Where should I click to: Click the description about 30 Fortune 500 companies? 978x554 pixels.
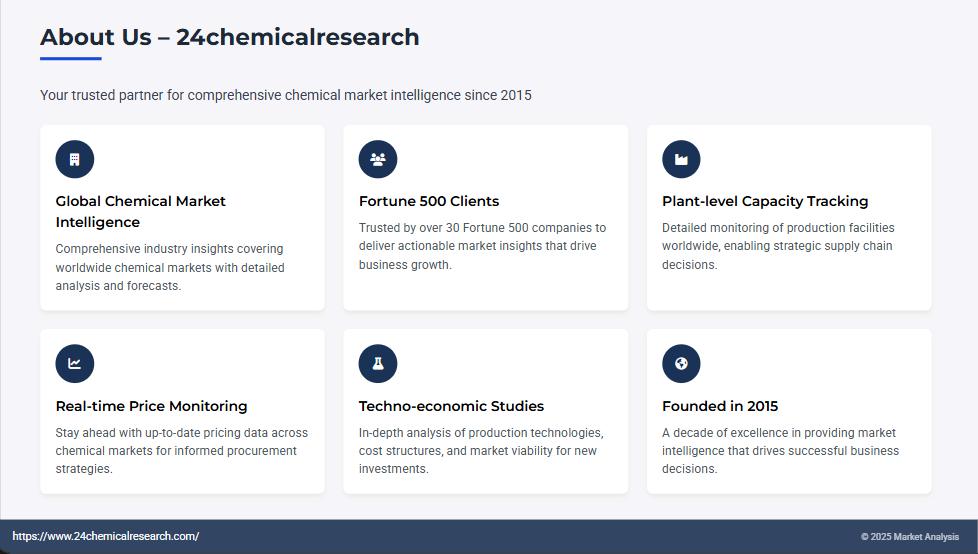(482, 246)
